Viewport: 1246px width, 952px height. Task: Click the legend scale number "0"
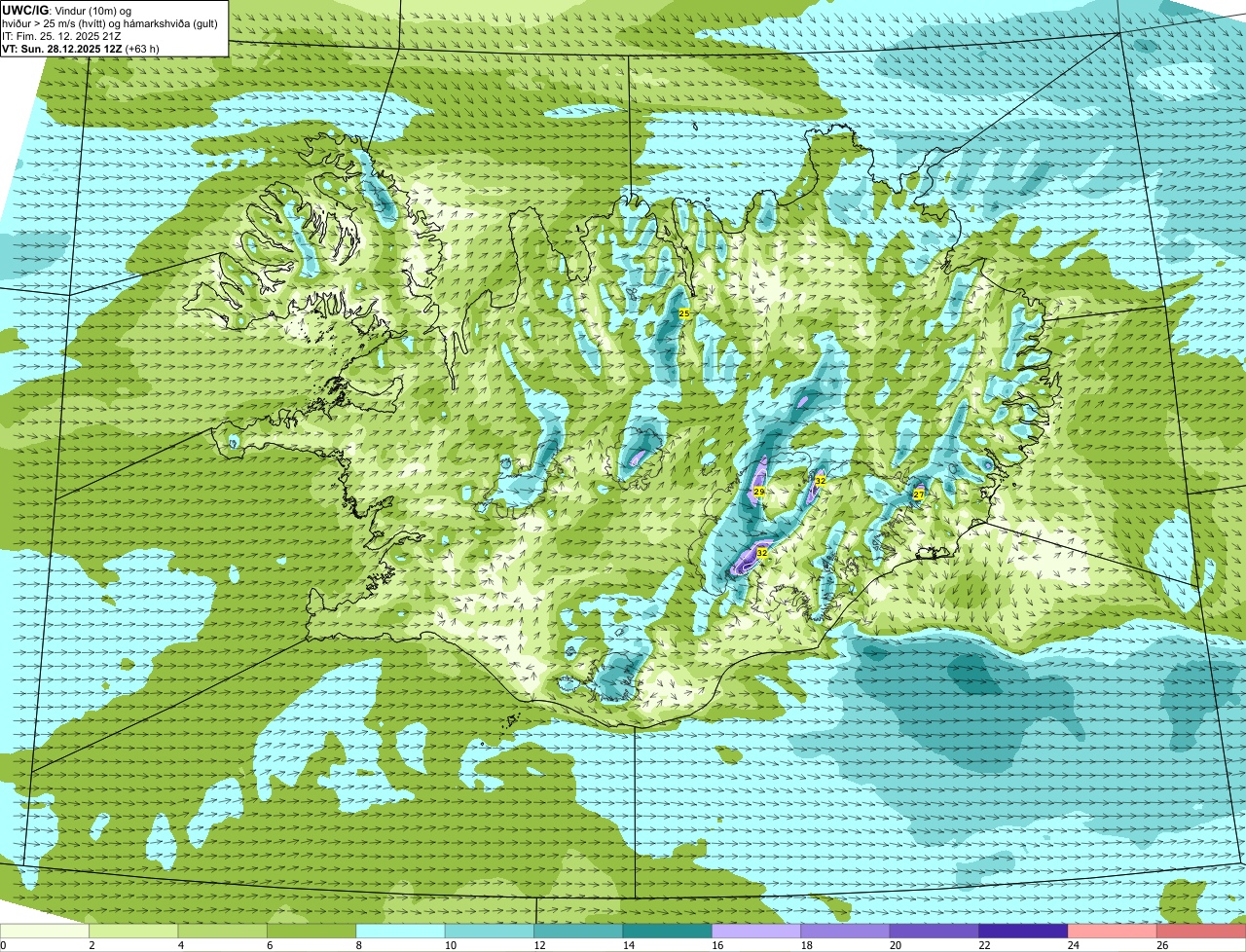click(3, 945)
